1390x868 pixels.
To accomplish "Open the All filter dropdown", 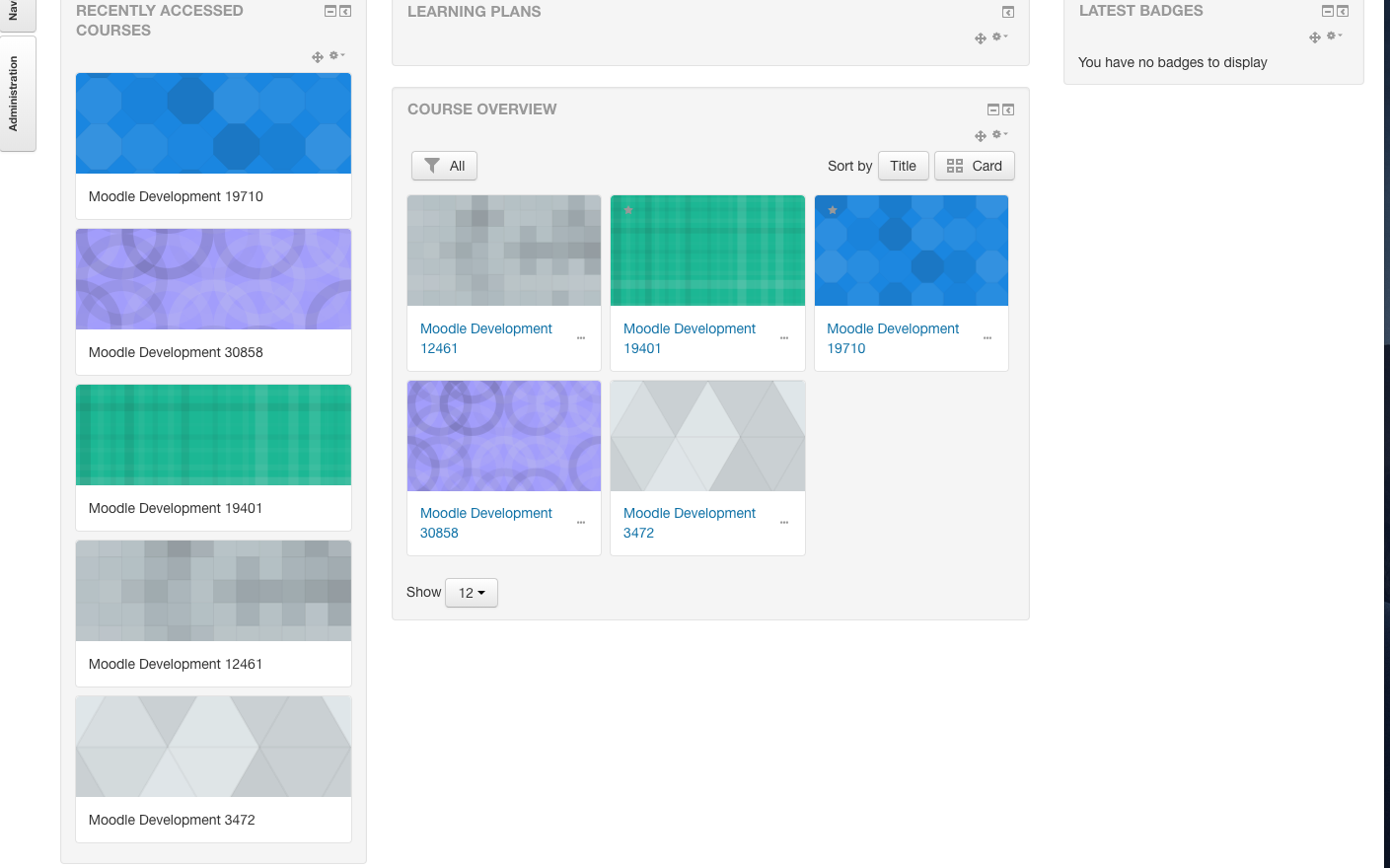I will [x=444, y=166].
